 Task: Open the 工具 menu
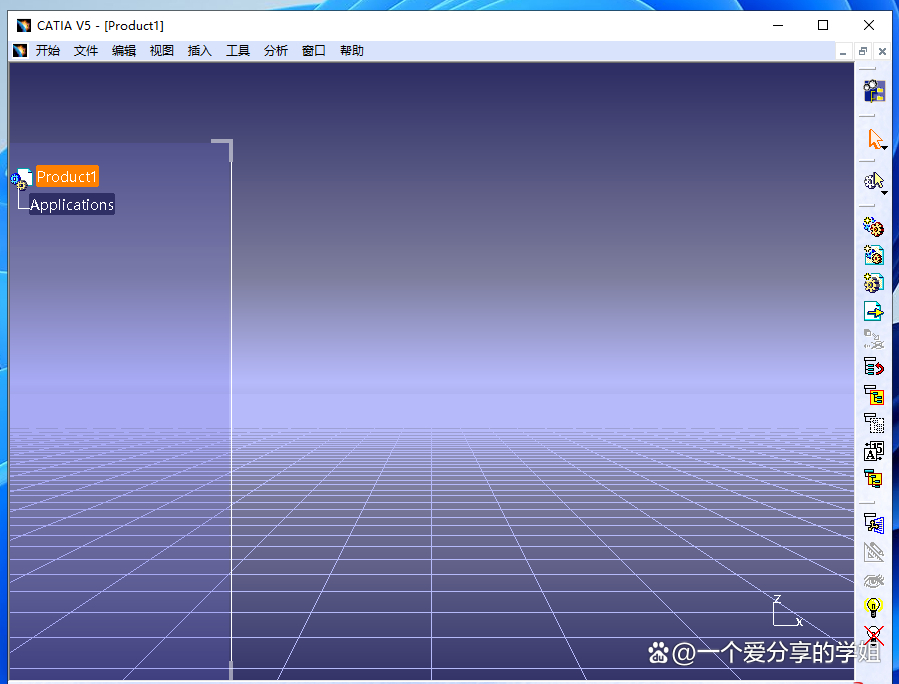pyautogui.click(x=238, y=50)
